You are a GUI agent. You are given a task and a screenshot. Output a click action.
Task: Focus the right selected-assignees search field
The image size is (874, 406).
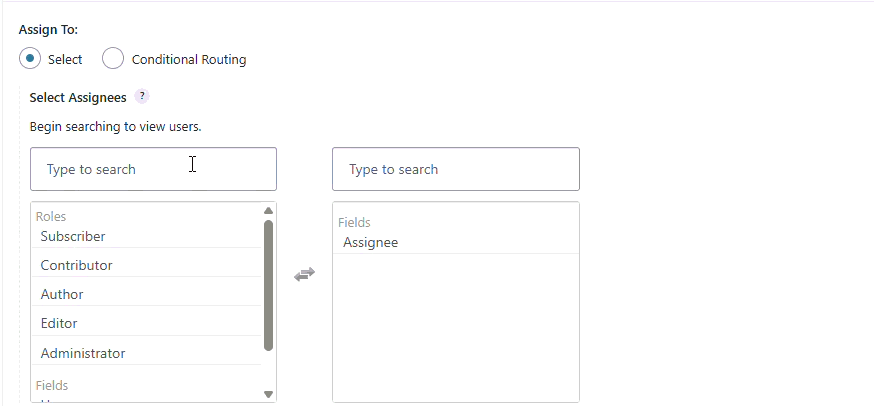(x=455, y=169)
